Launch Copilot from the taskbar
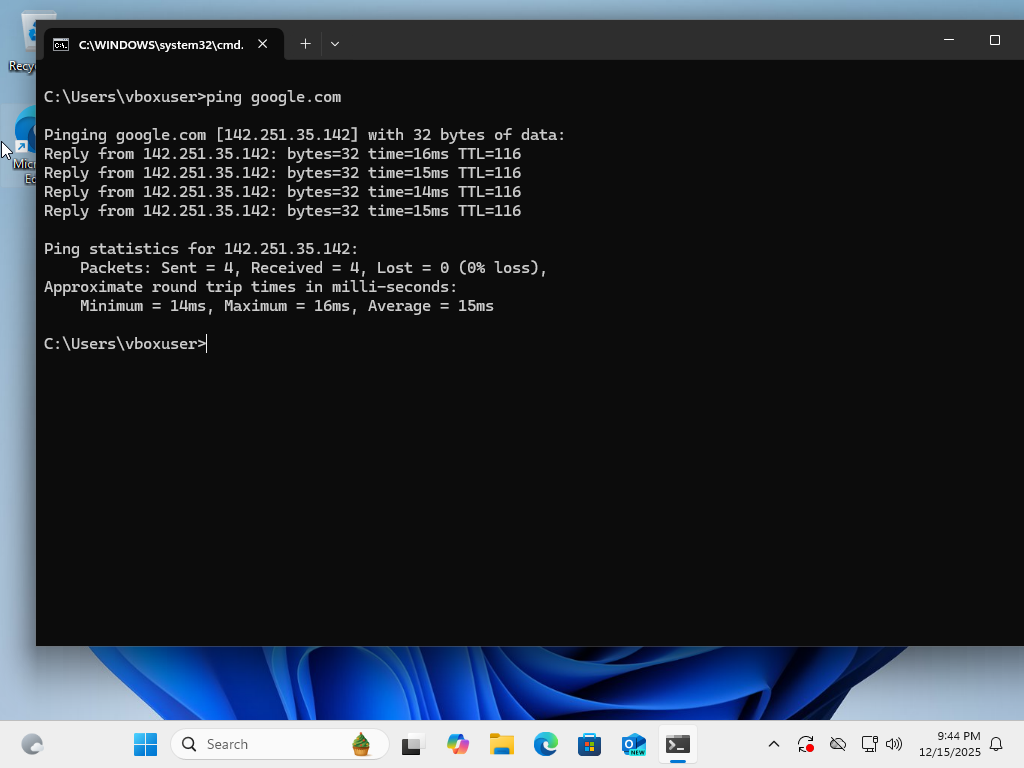 point(458,744)
